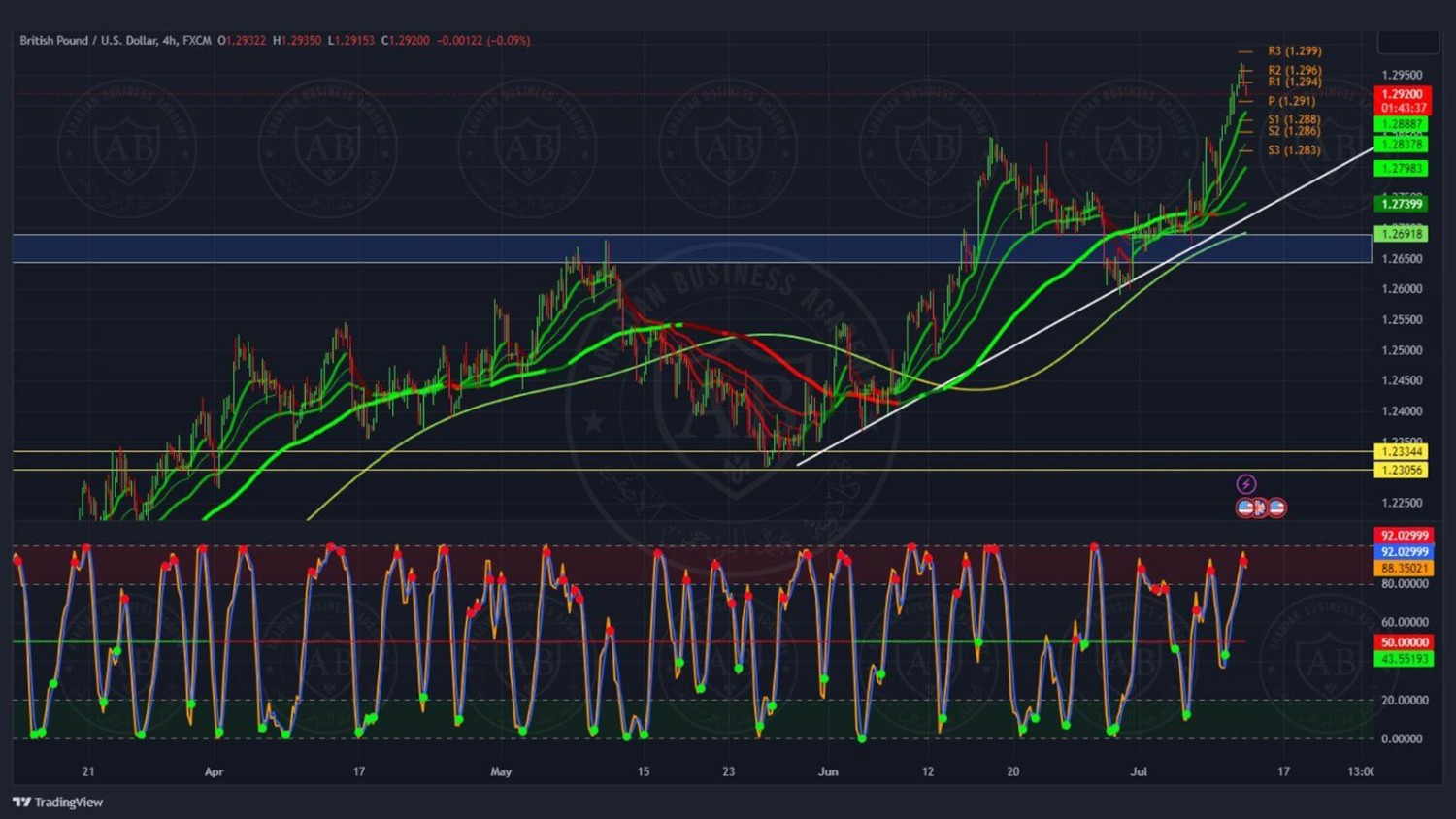
Task: Click the dark empty box above the price scale
Action: point(1407,42)
